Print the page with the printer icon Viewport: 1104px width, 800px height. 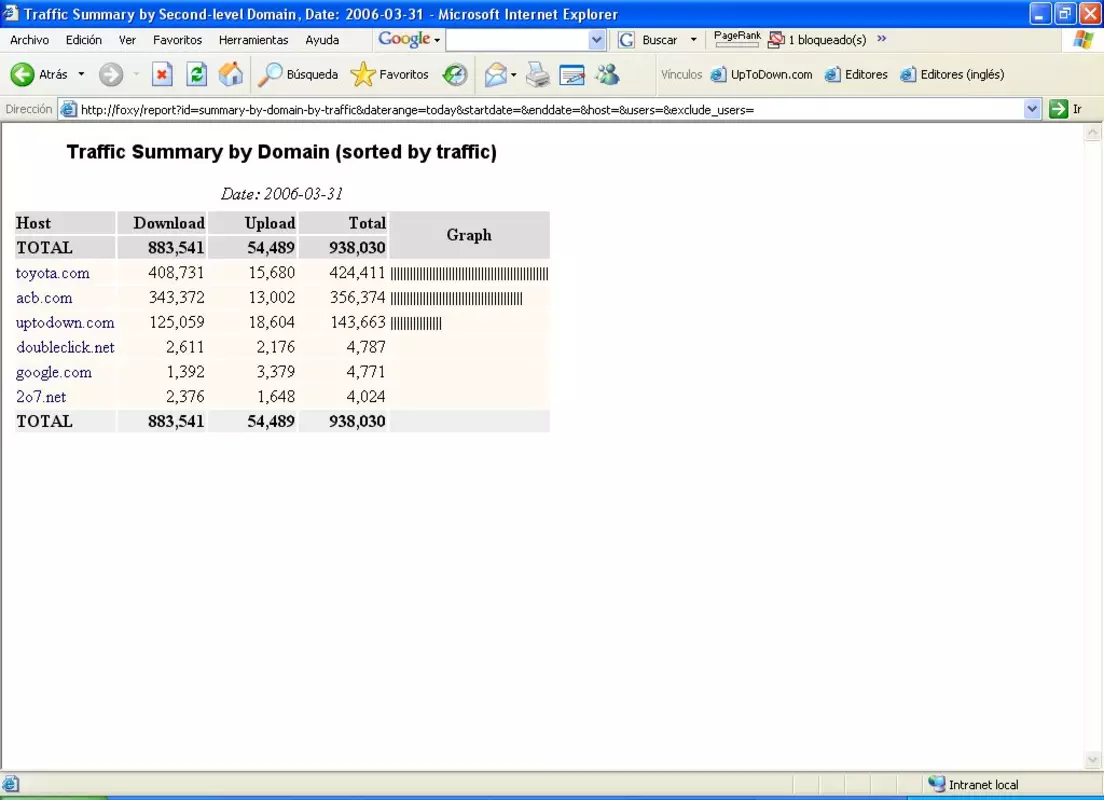(x=538, y=74)
